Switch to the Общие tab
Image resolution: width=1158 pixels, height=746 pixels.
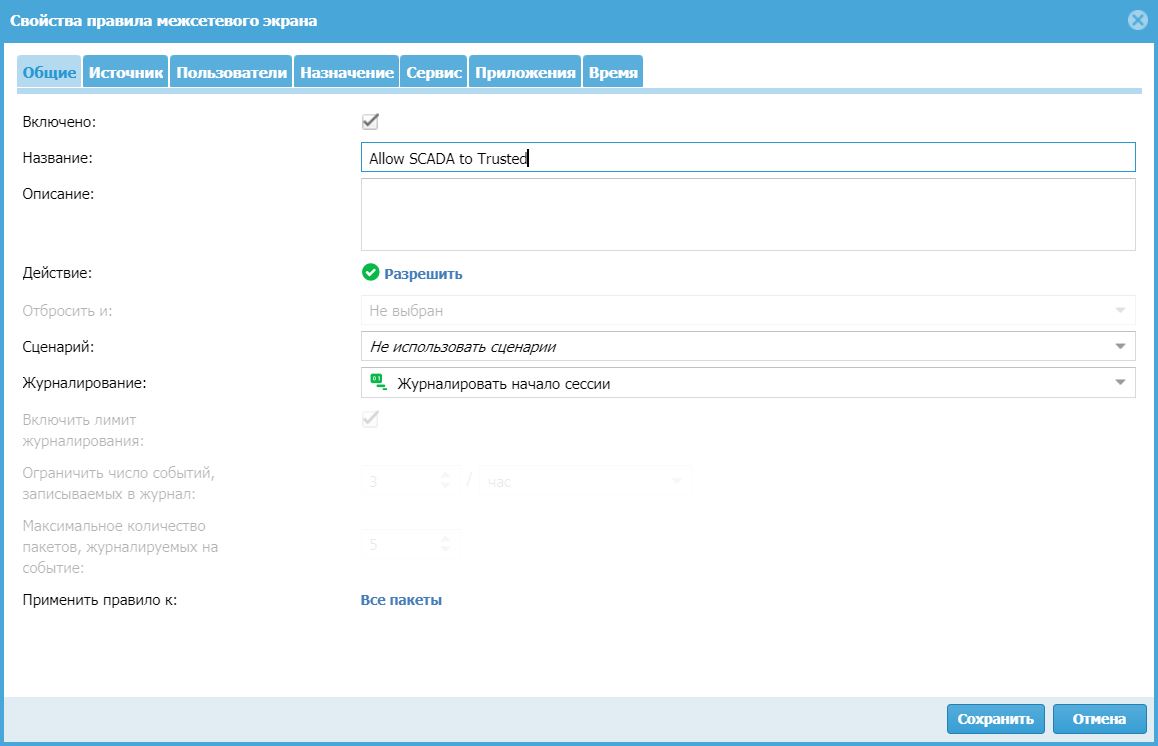coord(49,72)
